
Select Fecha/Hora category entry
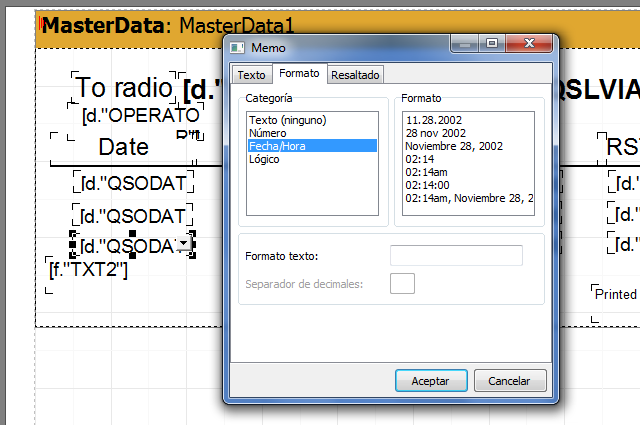click(x=277, y=146)
